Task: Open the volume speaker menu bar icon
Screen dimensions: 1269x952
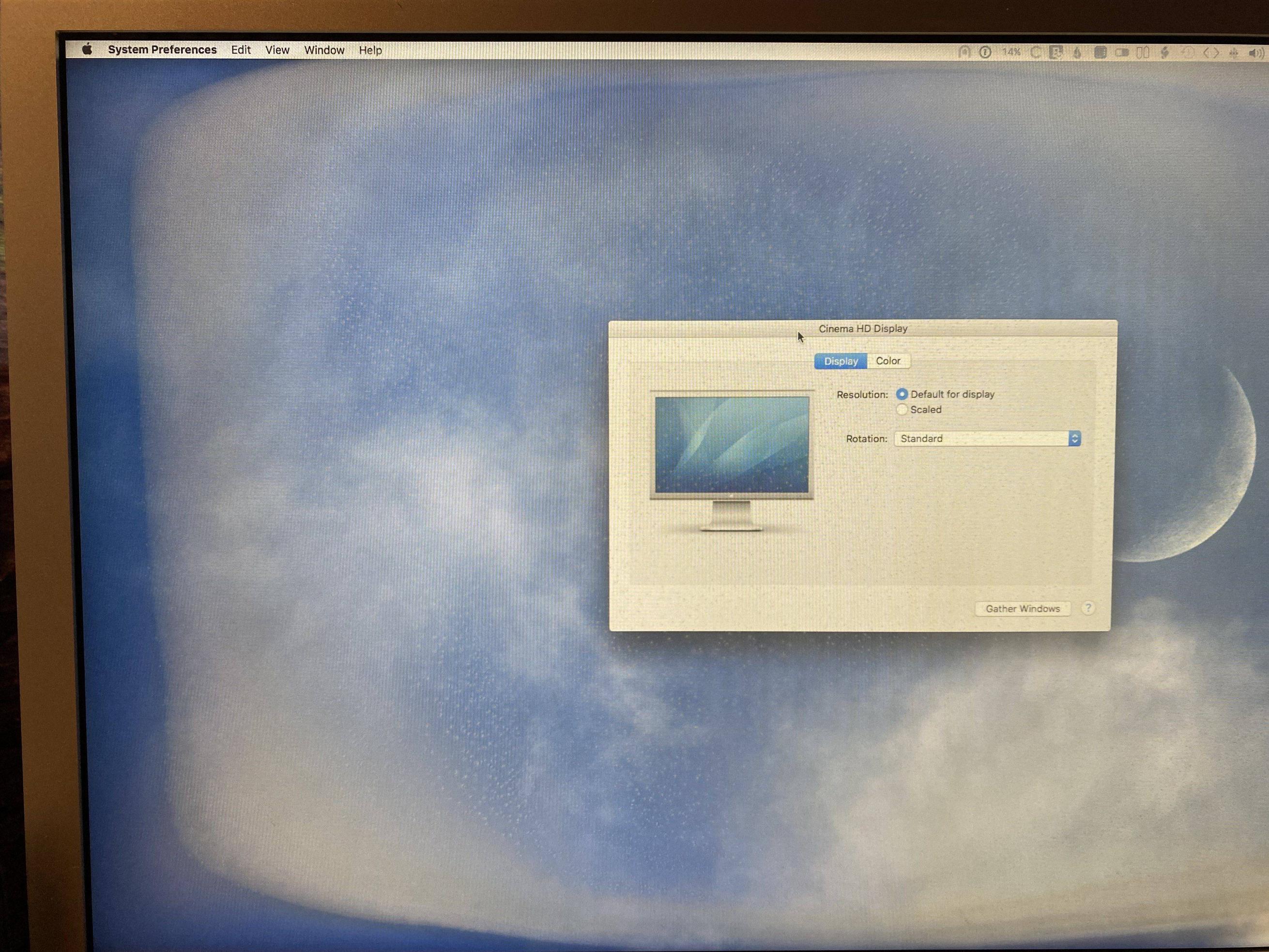Action: (1256, 53)
